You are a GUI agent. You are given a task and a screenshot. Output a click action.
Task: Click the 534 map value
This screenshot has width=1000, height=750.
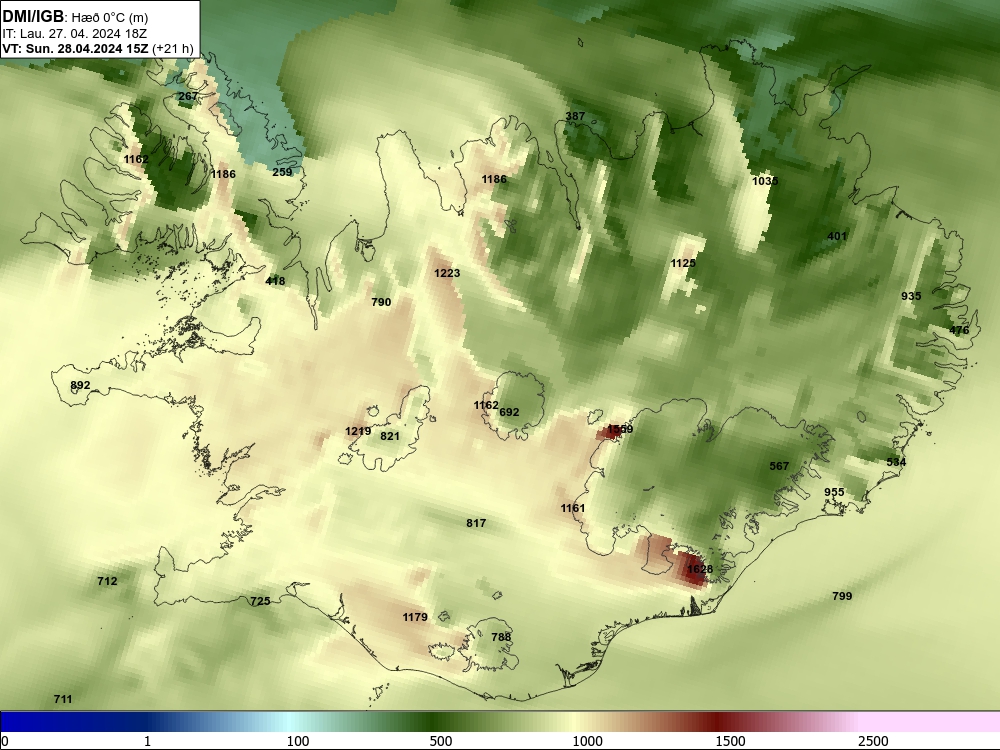click(x=896, y=462)
